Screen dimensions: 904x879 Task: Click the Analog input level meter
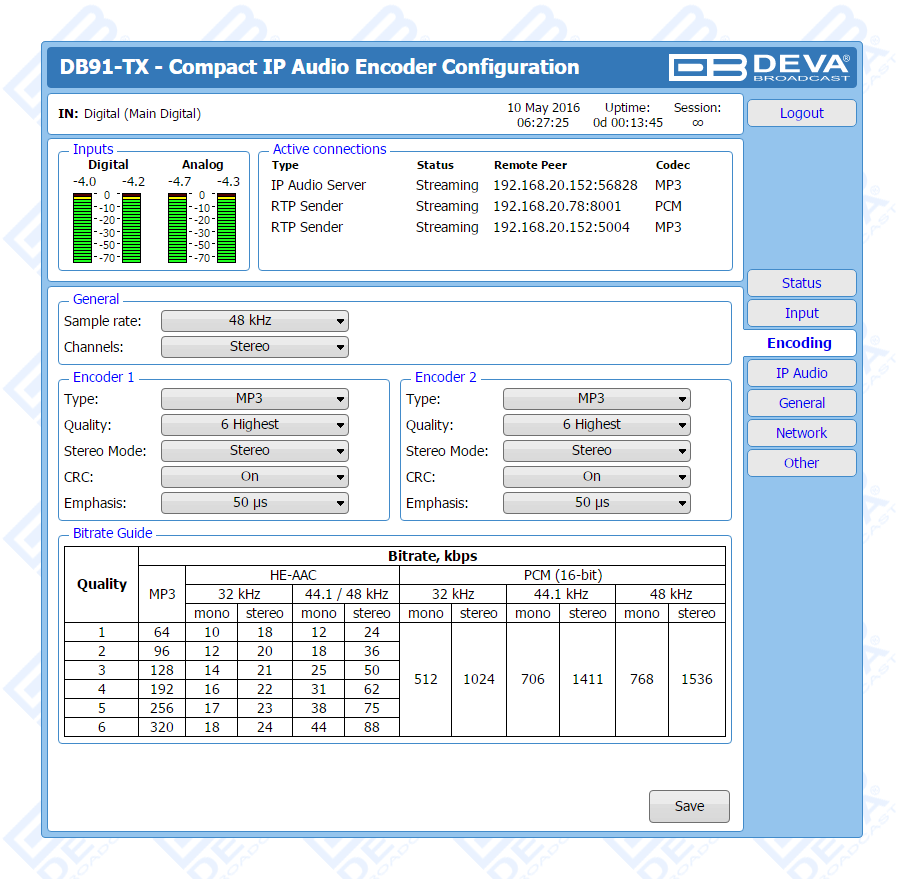[x=202, y=226]
